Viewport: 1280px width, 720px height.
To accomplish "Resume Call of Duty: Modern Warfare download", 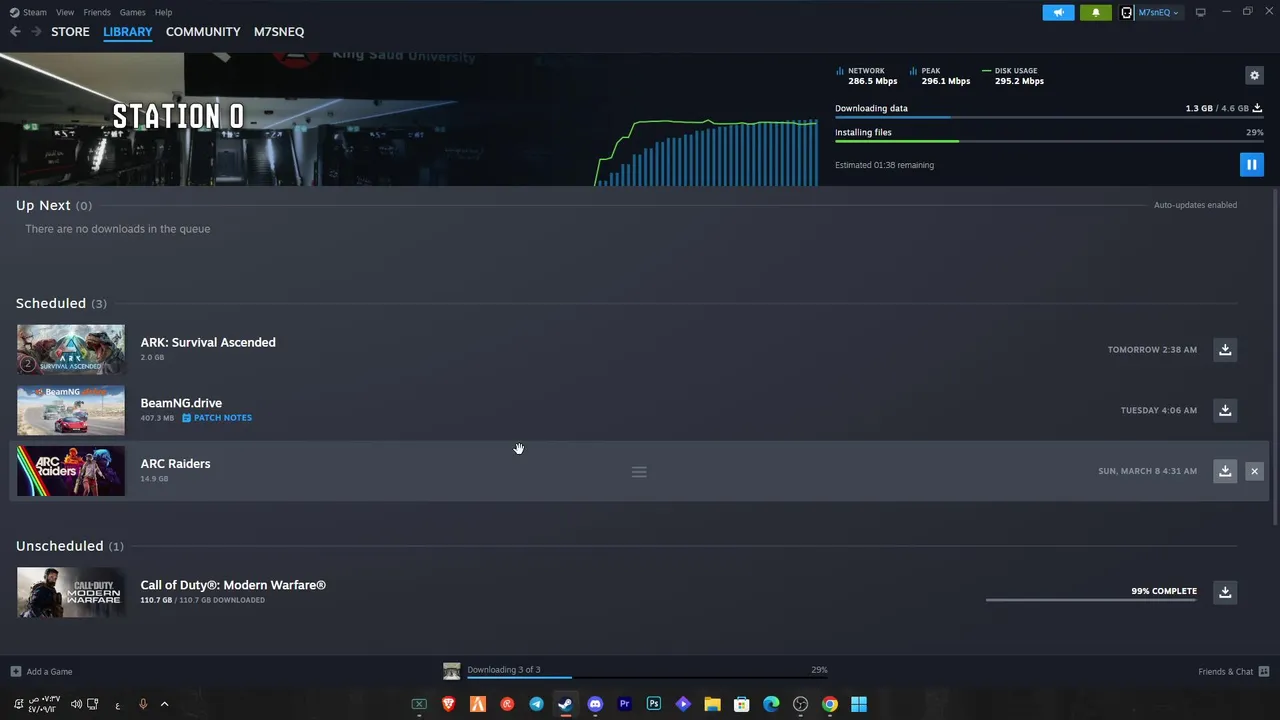I will coord(1225,592).
